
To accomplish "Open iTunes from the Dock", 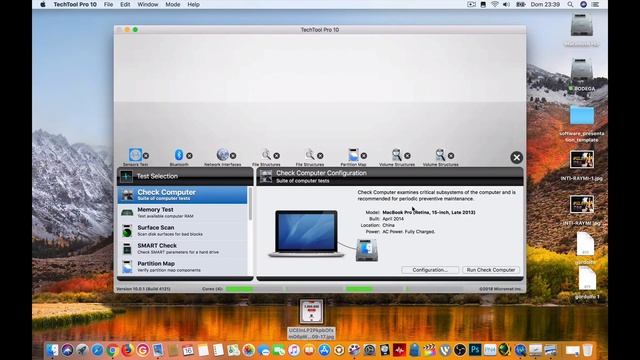I will pos(294,350).
